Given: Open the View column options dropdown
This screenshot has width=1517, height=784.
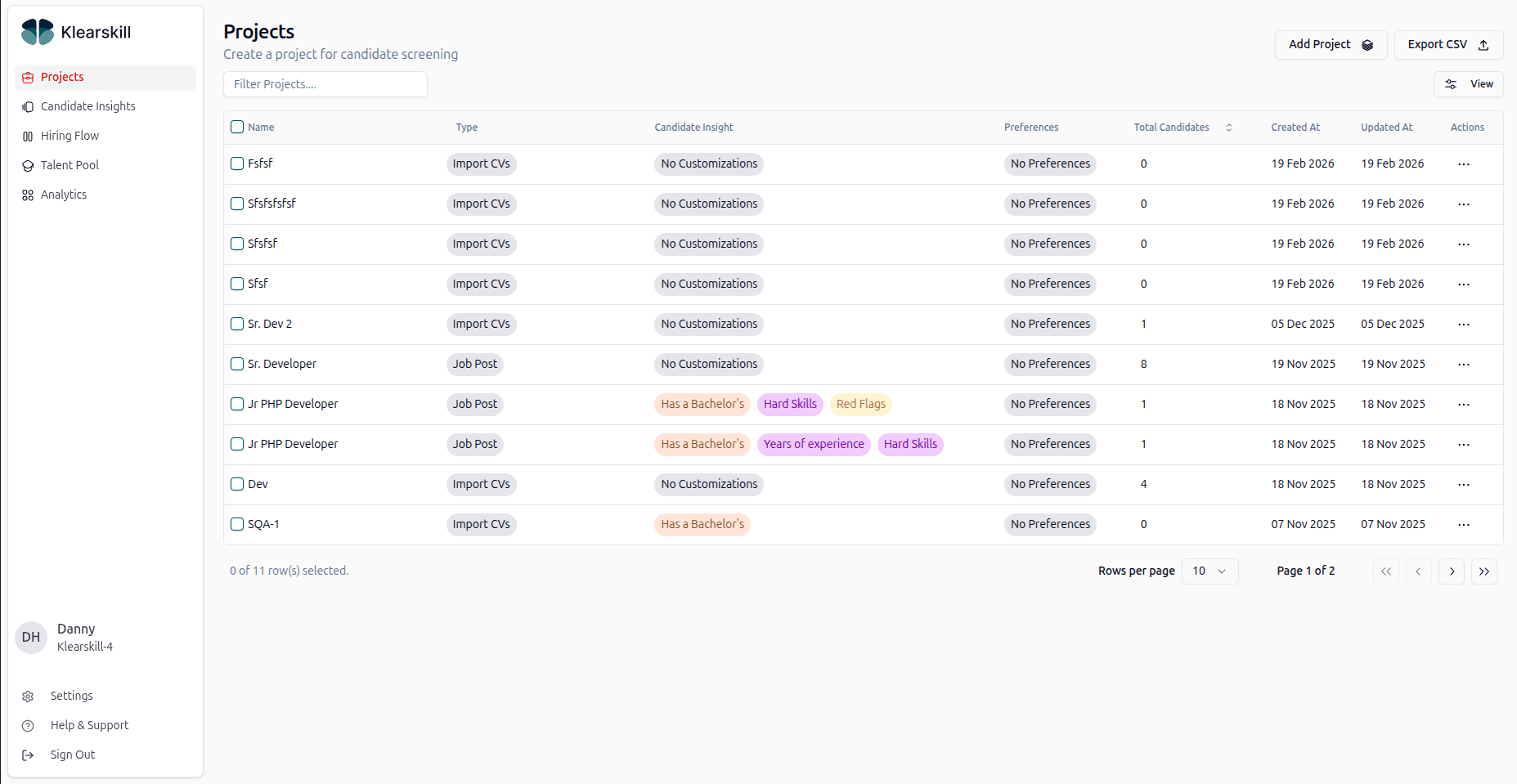Looking at the screenshot, I should click(x=1468, y=84).
